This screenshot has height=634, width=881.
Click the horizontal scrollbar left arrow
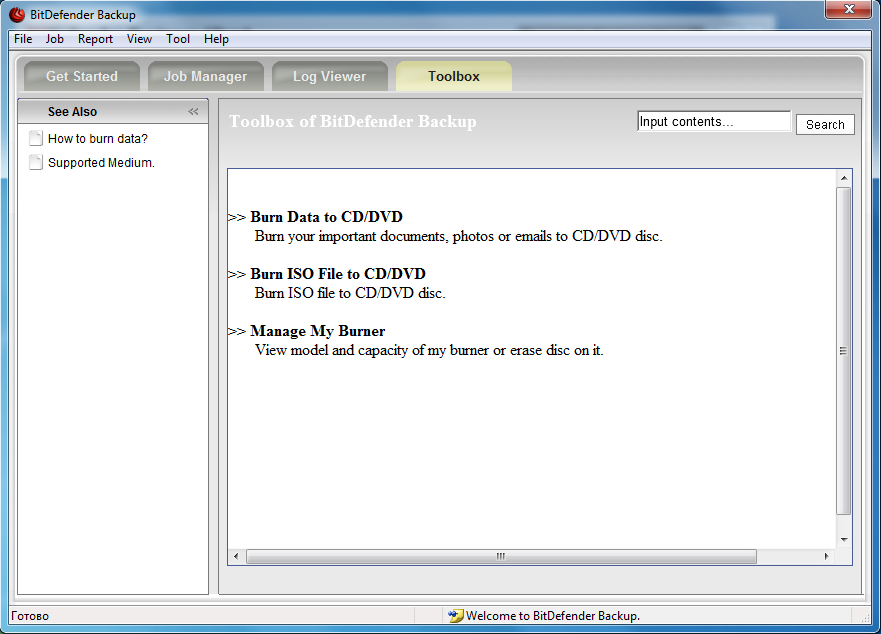tap(237, 556)
